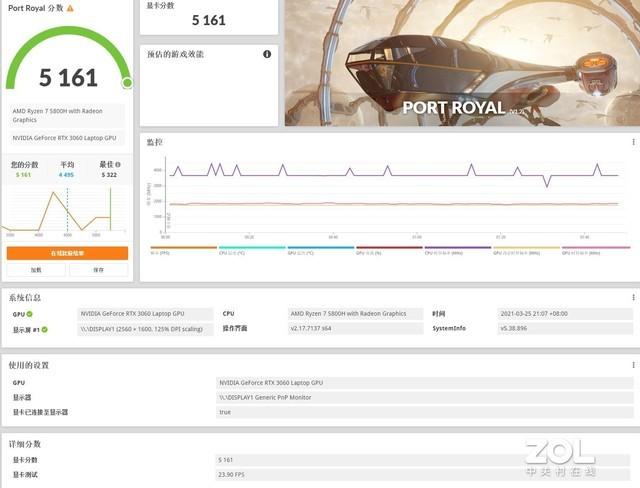Select 'NVIDIA GeForce RTX 3060 Laptop GPU' under gauge
This screenshot has height=488, width=640.
coord(67,138)
